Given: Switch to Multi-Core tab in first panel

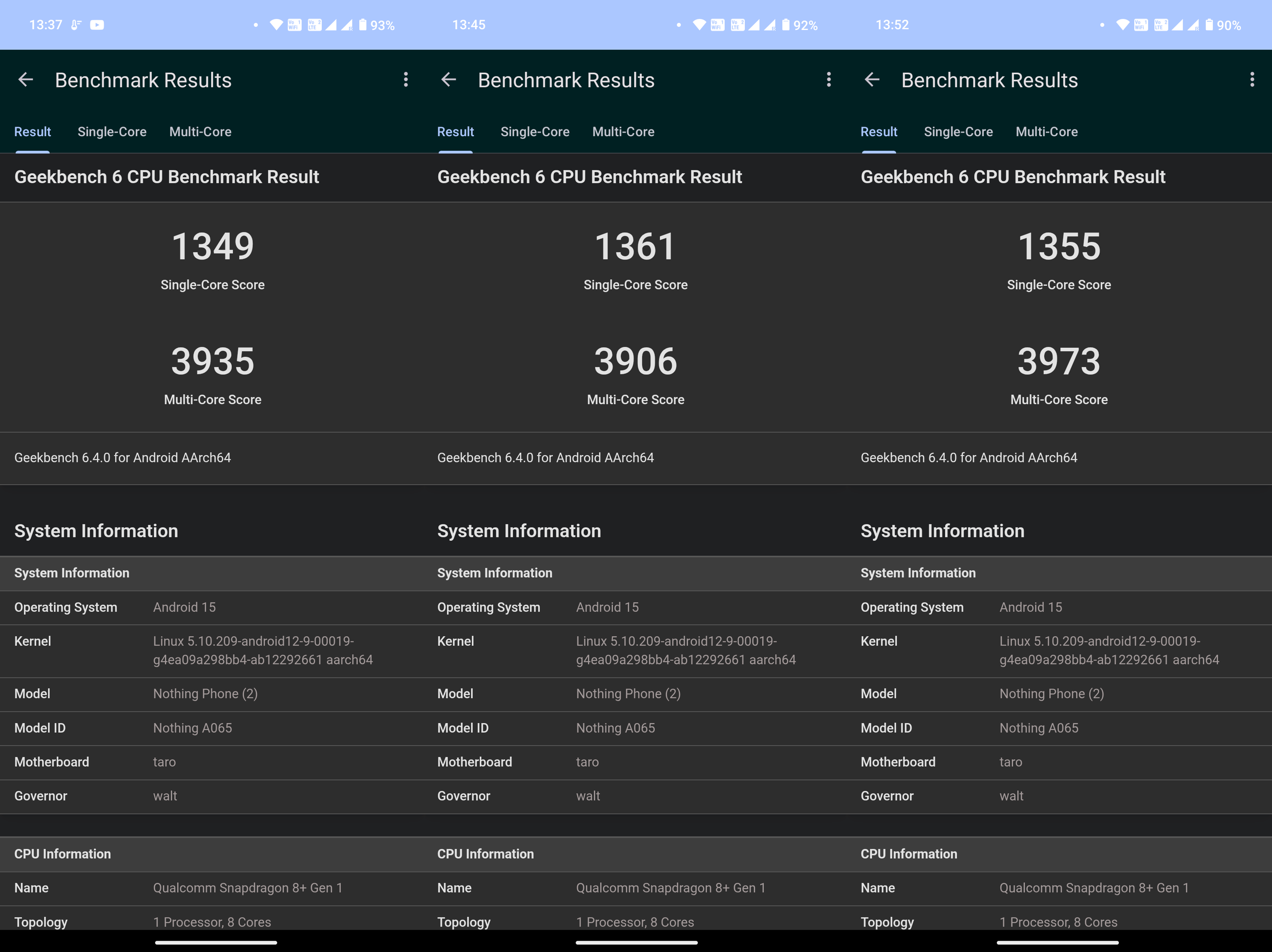Looking at the screenshot, I should [x=200, y=132].
